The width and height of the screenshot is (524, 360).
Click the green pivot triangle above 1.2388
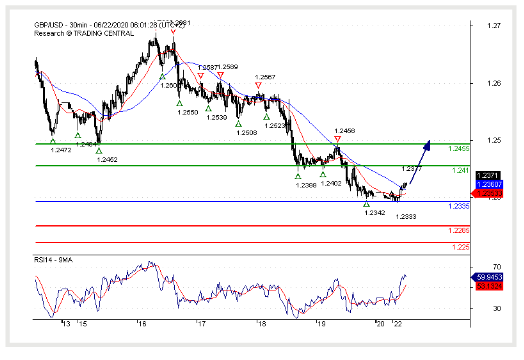(x=298, y=176)
